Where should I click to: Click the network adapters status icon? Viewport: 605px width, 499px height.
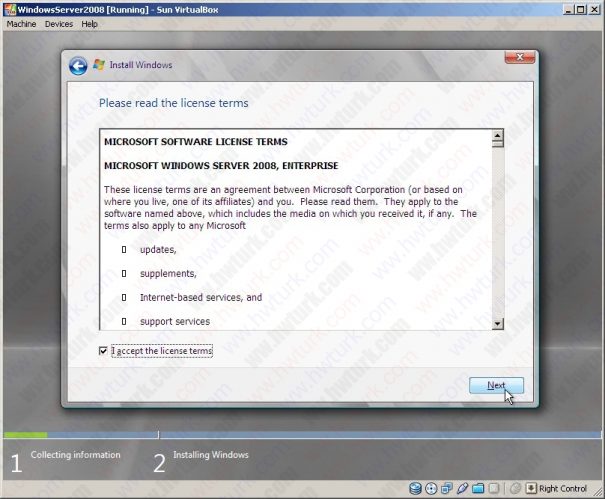(x=447, y=489)
